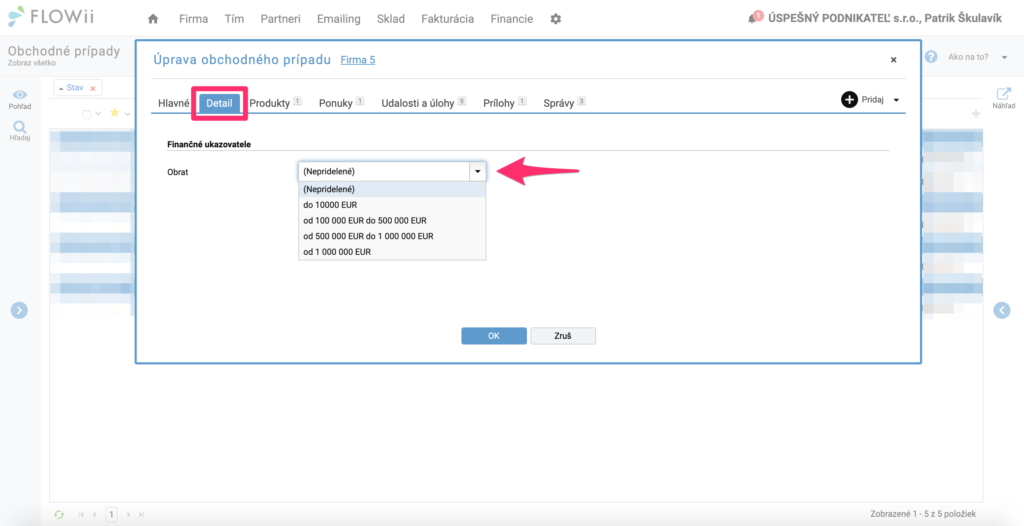
Task: Click the Obrat field showing (Nepridelené)
Action: pyautogui.click(x=384, y=171)
